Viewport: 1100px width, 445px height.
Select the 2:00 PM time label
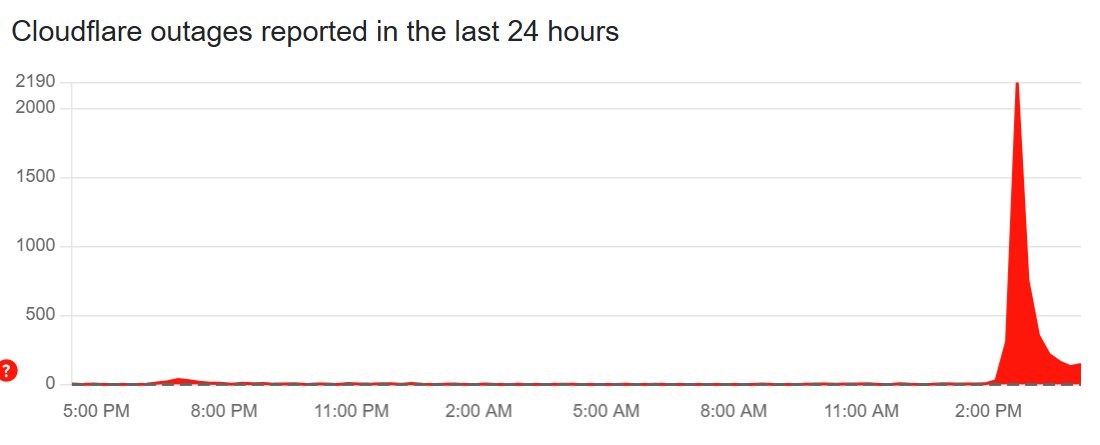[989, 411]
